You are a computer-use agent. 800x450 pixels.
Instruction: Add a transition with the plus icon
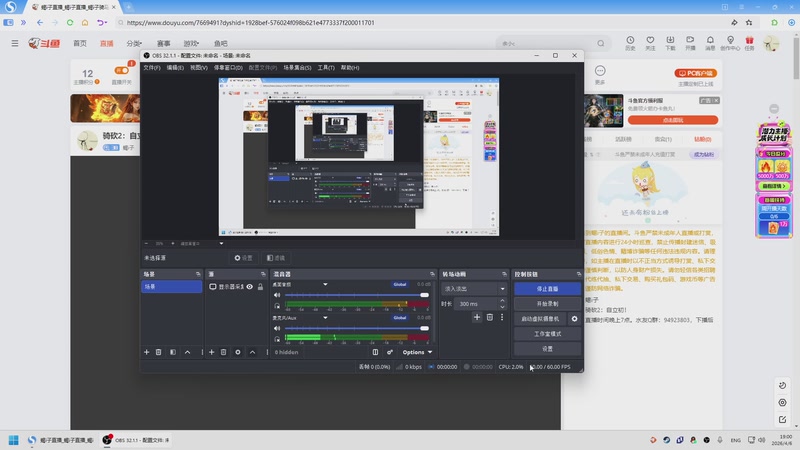[x=477, y=317]
